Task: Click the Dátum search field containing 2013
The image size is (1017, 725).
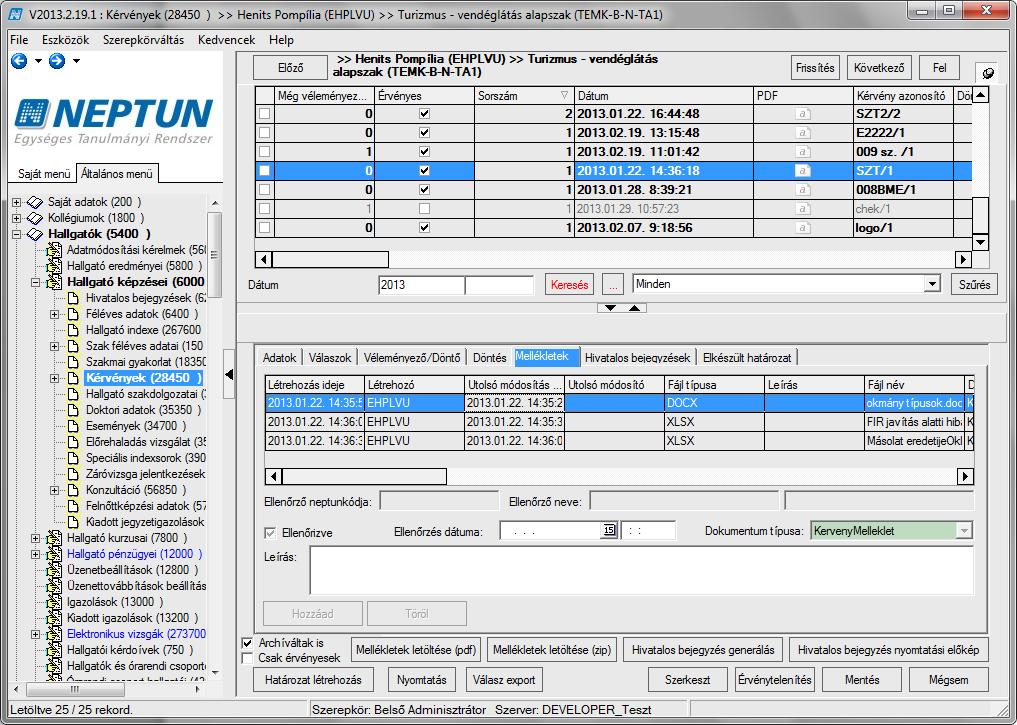Action: tap(421, 285)
